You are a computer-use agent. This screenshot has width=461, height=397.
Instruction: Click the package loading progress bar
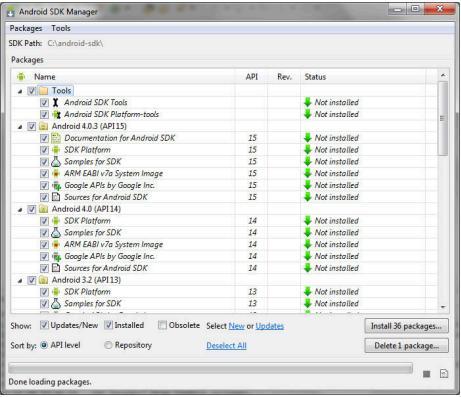pyautogui.click(x=211, y=369)
